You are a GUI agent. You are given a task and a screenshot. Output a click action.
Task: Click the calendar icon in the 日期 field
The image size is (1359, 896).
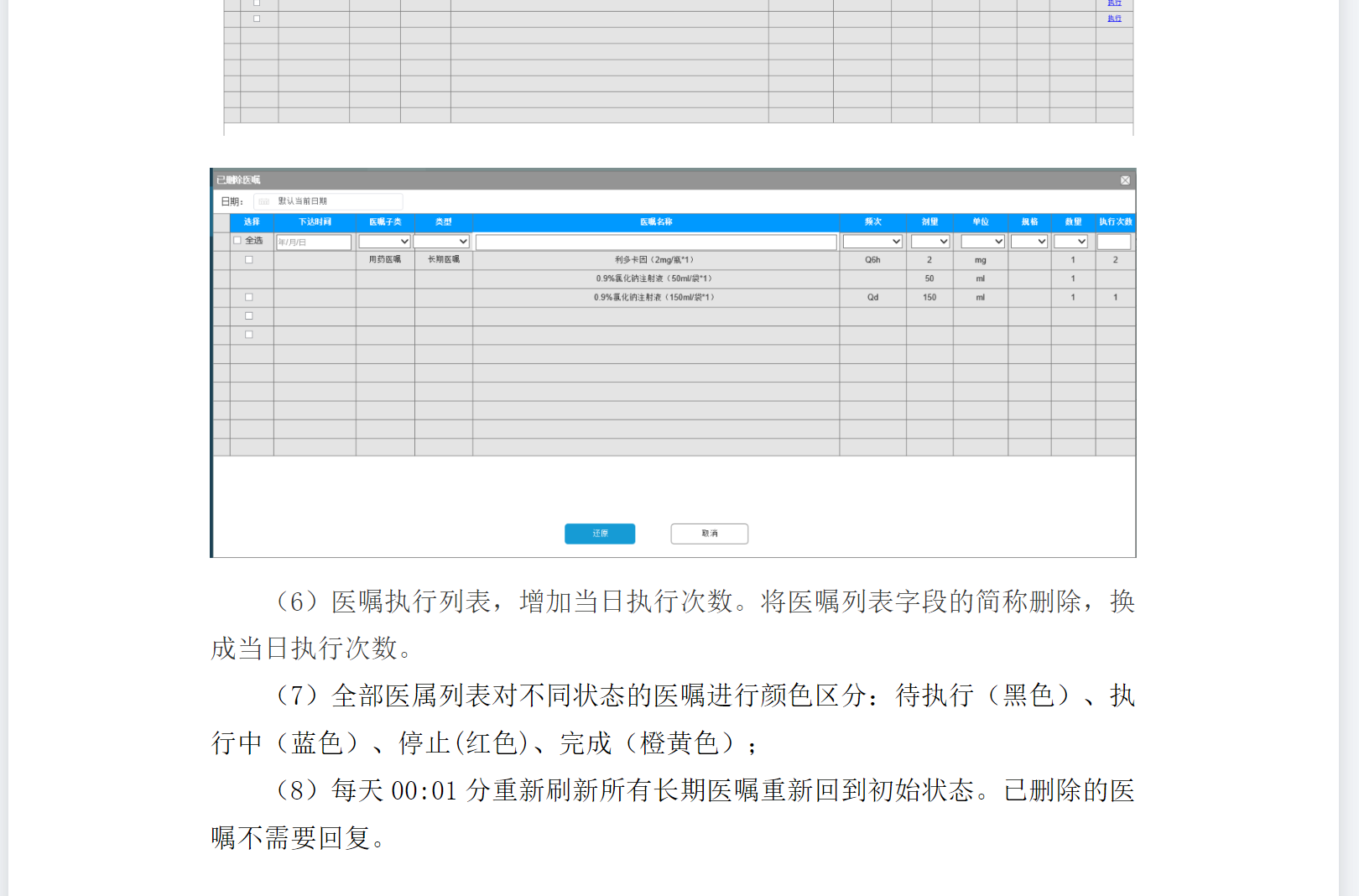pos(263,201)
